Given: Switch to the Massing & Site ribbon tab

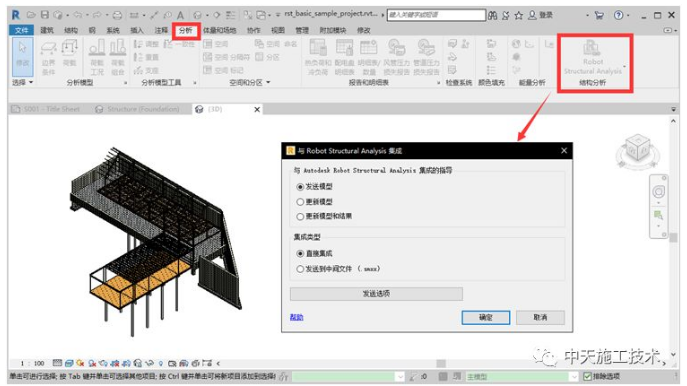Looking at the screenshot, I should (x=220, y=30).
